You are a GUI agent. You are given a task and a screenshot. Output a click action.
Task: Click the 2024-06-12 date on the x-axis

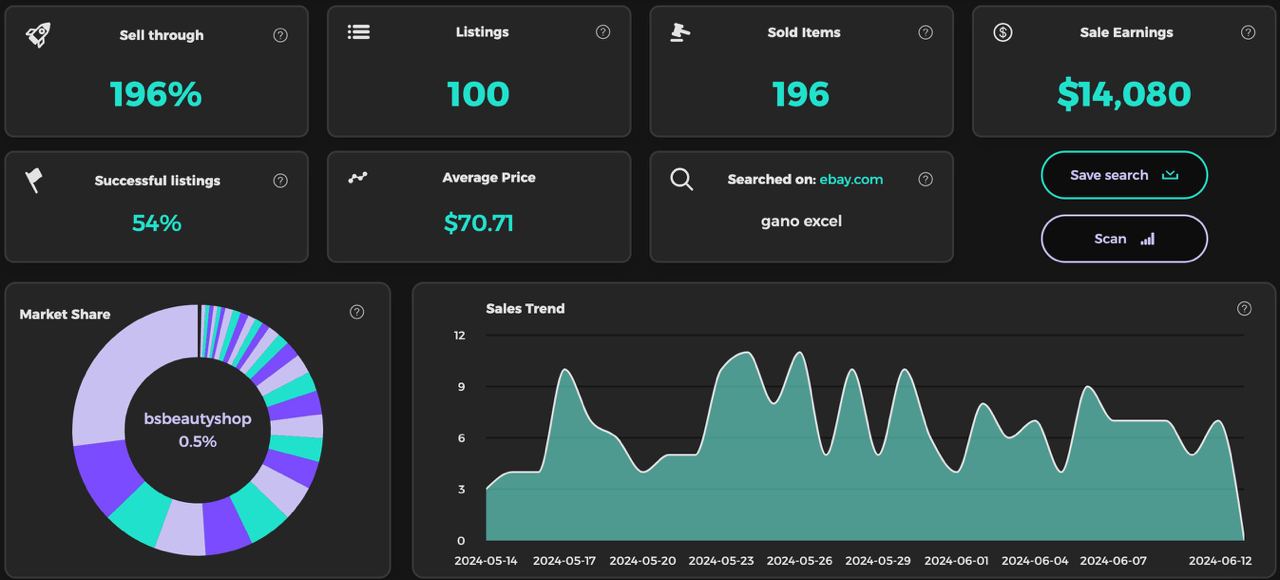tap(1220, 561)
